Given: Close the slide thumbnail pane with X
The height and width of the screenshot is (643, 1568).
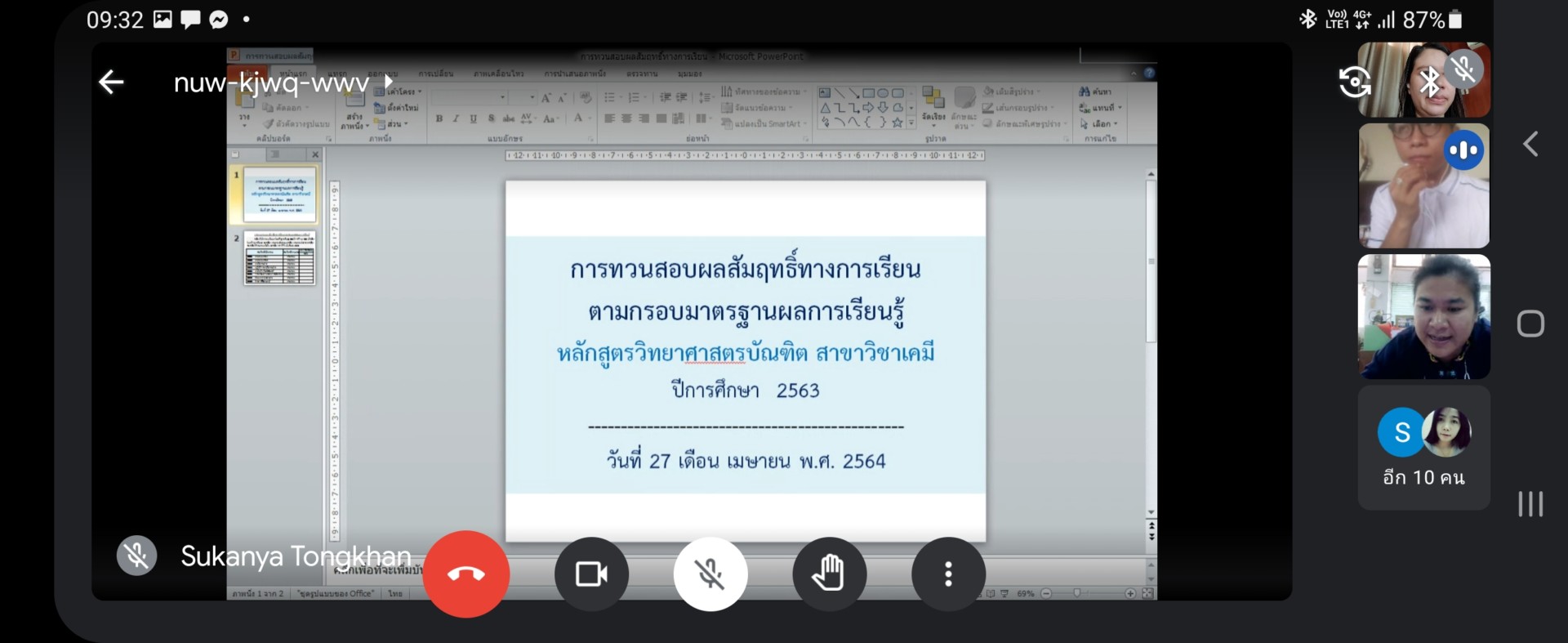Looking at the screenshot, I should click(x=315, y=154).
